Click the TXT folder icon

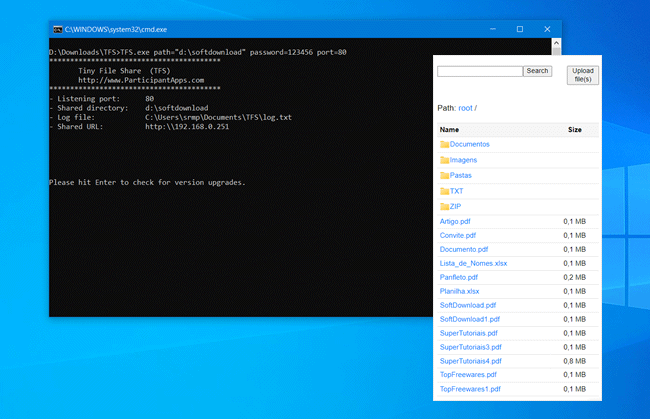(x=445, y=191)
